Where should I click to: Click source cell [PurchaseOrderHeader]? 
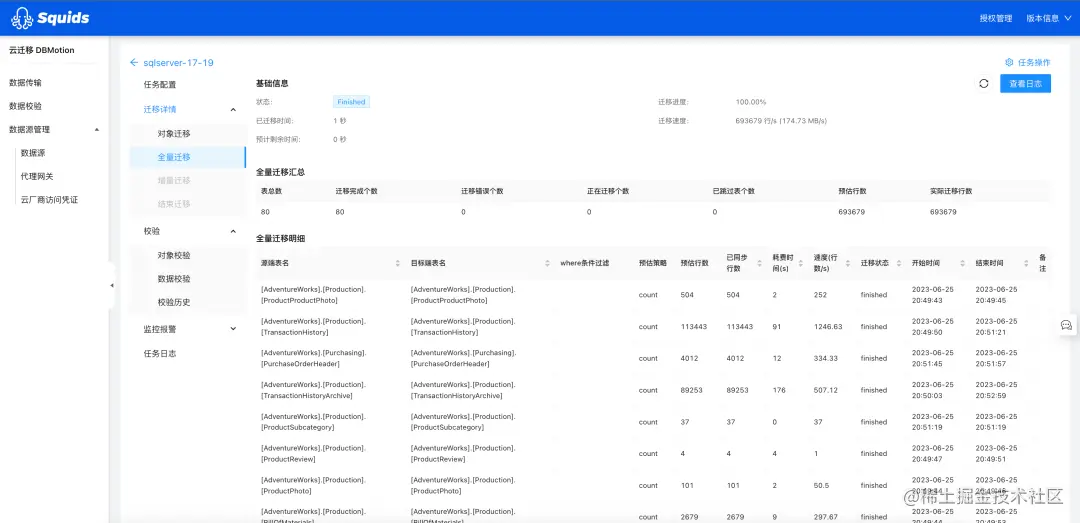pyautogui.click(x=313, y=358)
